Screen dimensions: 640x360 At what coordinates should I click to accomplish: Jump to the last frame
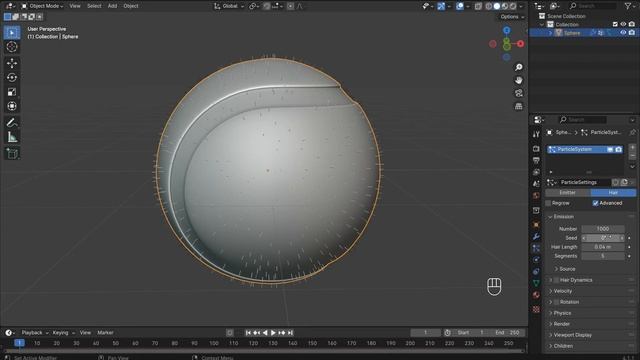click(x=290, y=333)
